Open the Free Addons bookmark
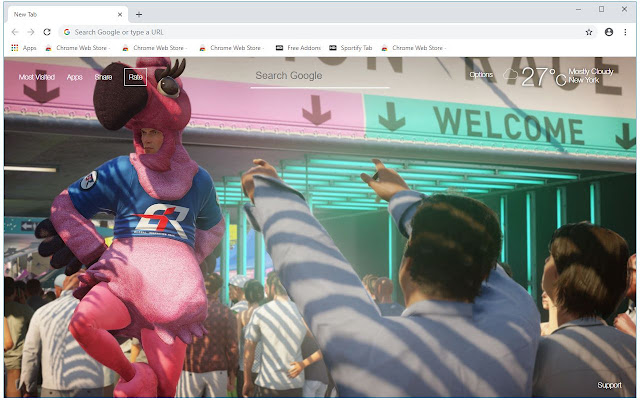This screenshot has width=640, height=400. click(x=298, y=48)
